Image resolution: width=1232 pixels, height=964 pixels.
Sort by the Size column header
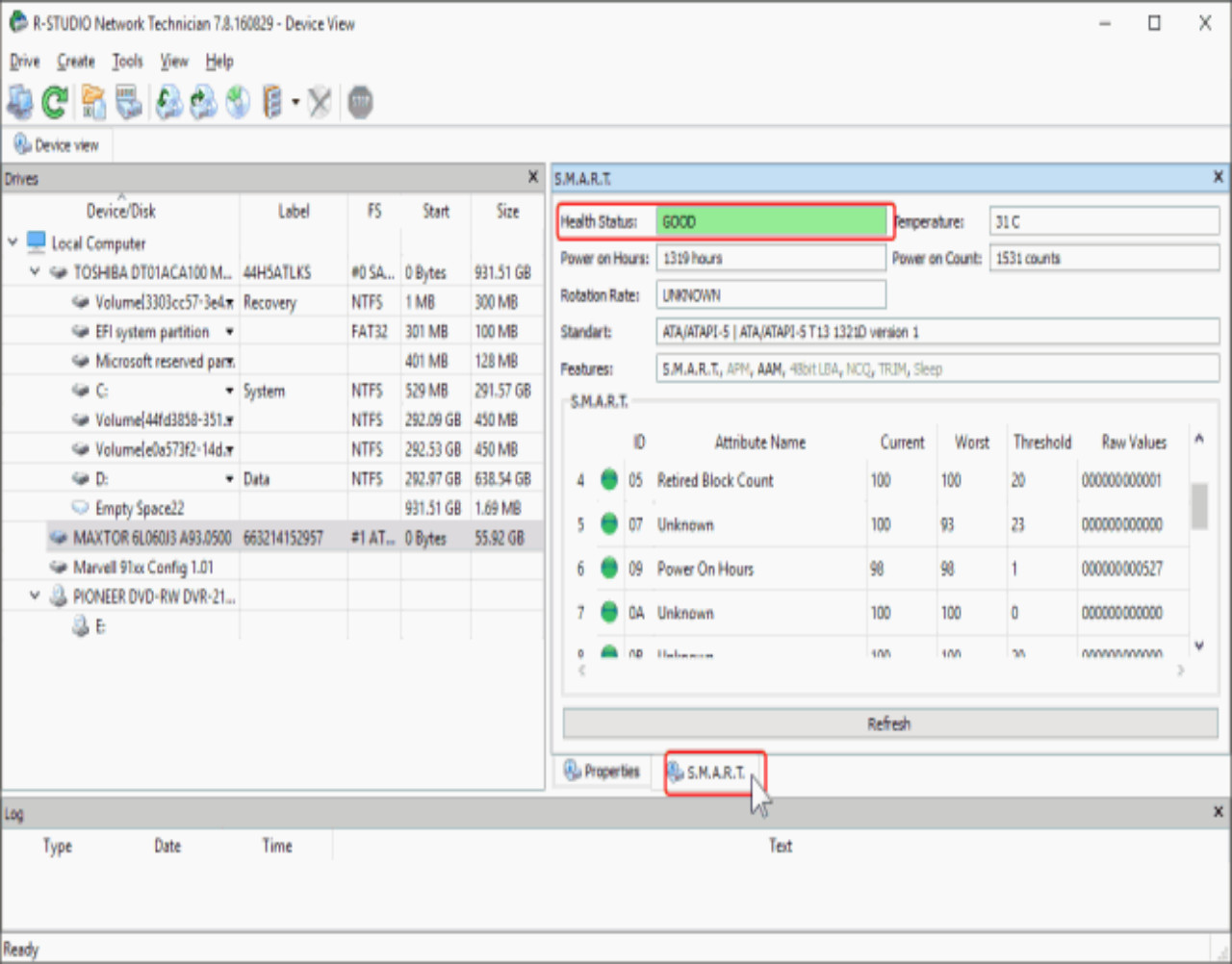click(507, 211)
